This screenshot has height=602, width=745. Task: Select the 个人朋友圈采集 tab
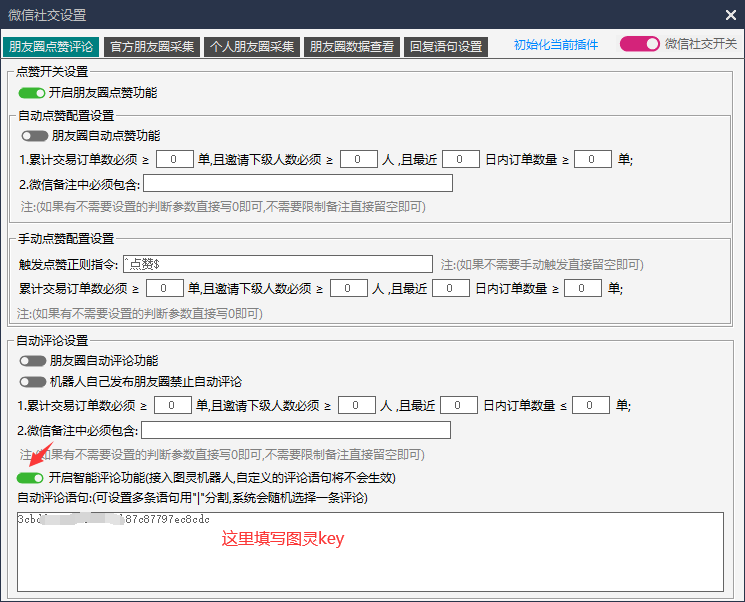(251, 46)
